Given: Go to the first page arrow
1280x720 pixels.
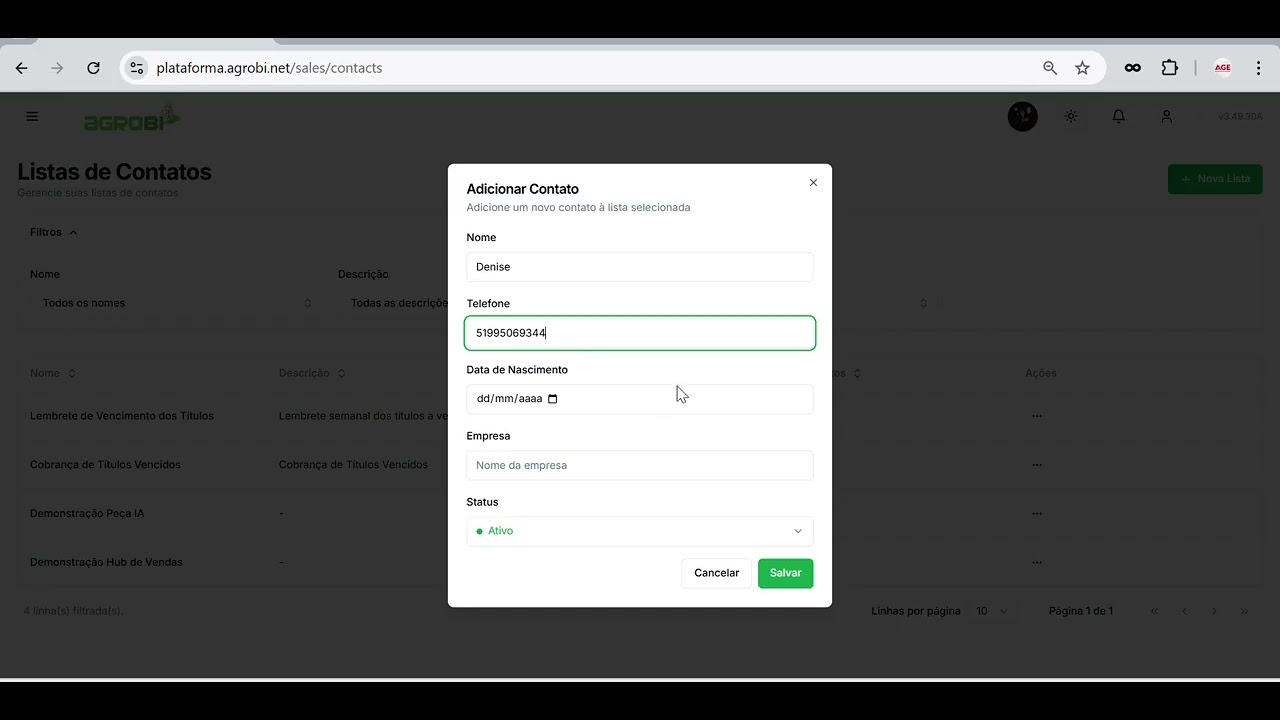Looking at the screenshot, I should pos(1154,611).
